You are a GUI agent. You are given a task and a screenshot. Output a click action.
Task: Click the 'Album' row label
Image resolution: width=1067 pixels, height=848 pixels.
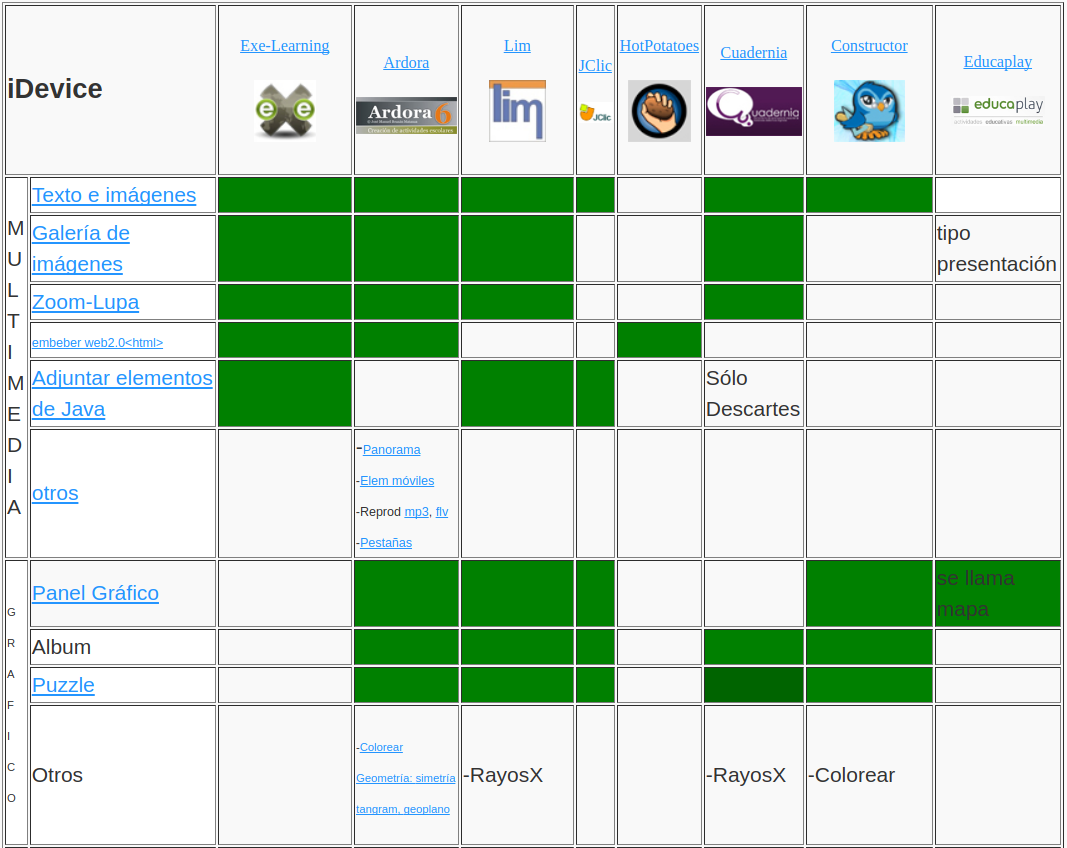(61, 647)
